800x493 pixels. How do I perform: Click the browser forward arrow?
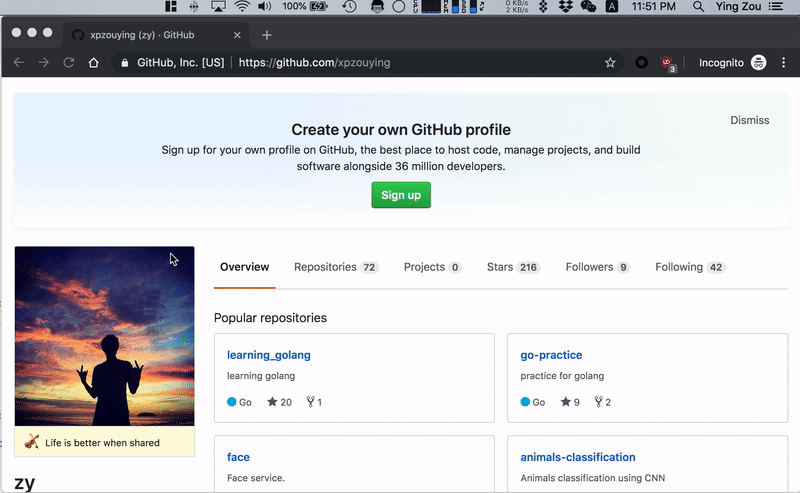click(44, 62)
